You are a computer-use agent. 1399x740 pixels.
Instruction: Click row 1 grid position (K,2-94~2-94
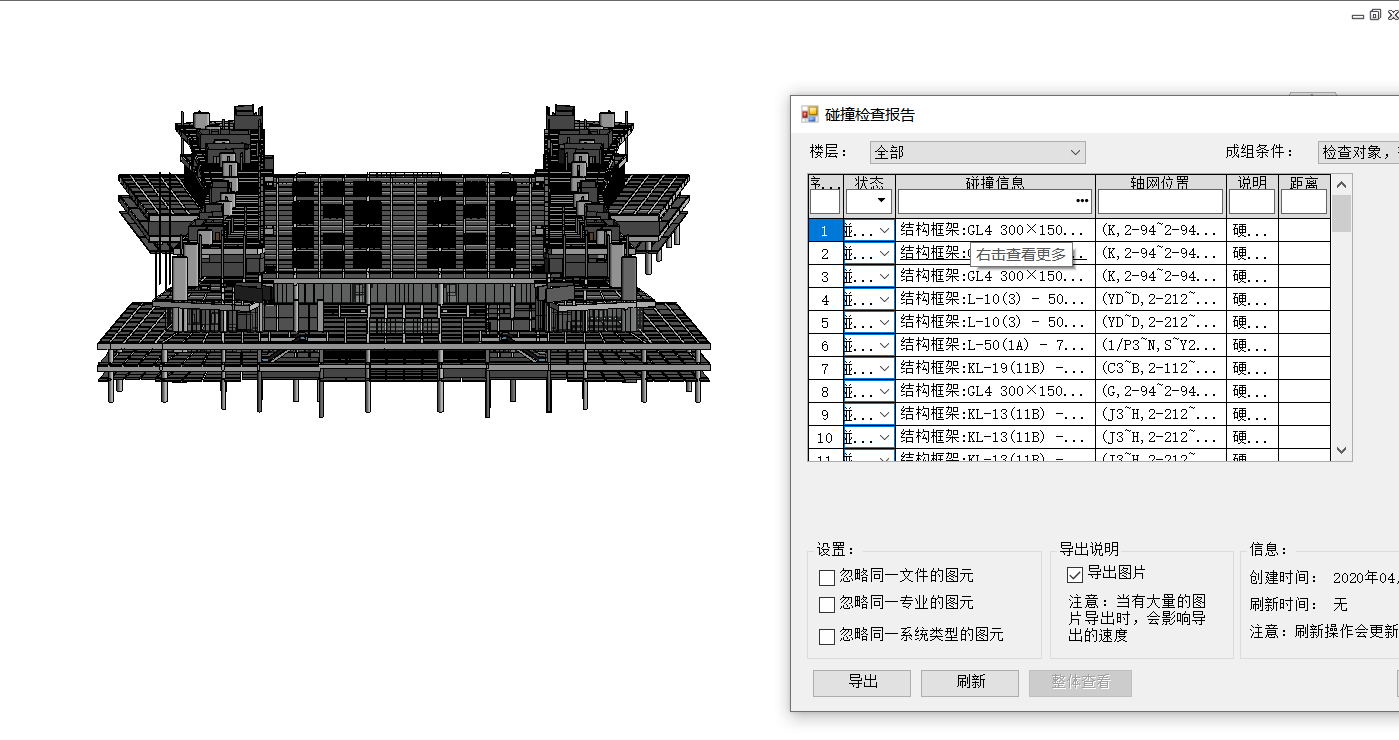1160,230
